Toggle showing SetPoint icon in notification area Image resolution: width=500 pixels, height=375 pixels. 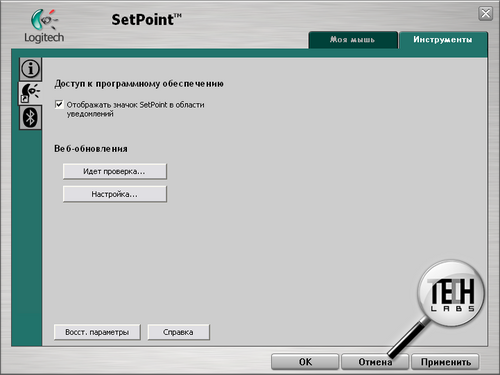(59, 104)
